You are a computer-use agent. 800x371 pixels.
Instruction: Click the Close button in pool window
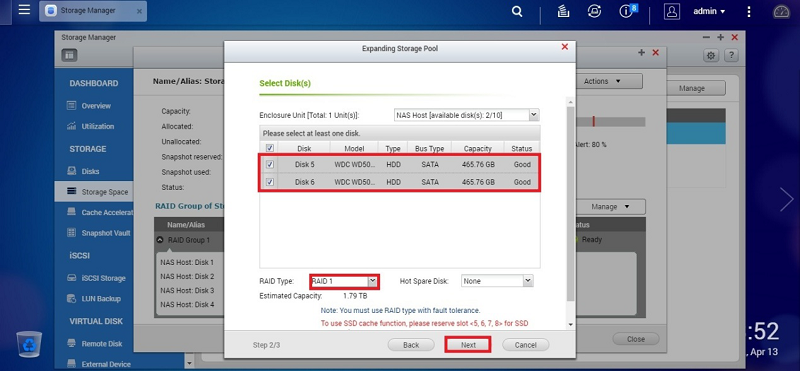[x=636, y=339]
